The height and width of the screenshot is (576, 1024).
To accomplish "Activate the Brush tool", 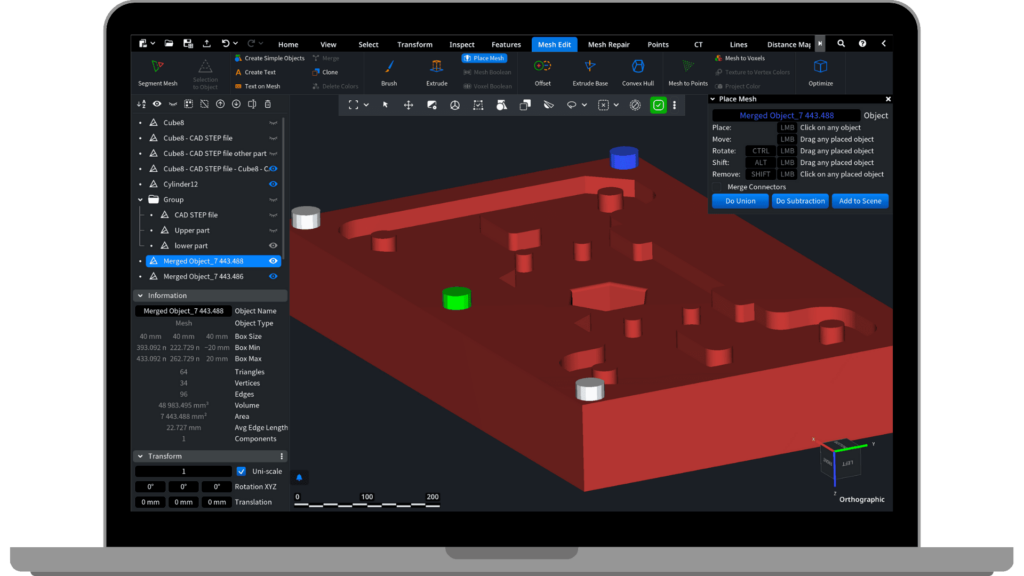I will point(389,71).
